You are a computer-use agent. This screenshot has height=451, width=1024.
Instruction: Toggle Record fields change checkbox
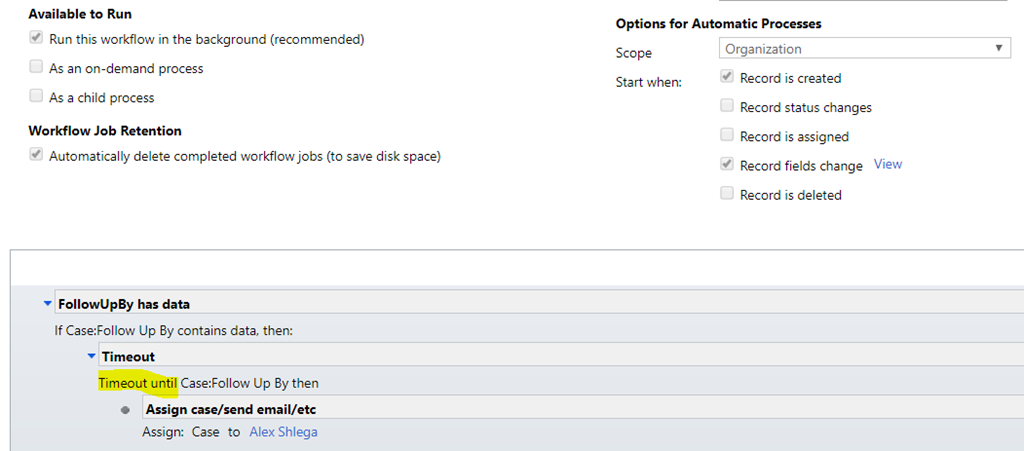click(727, 165)
